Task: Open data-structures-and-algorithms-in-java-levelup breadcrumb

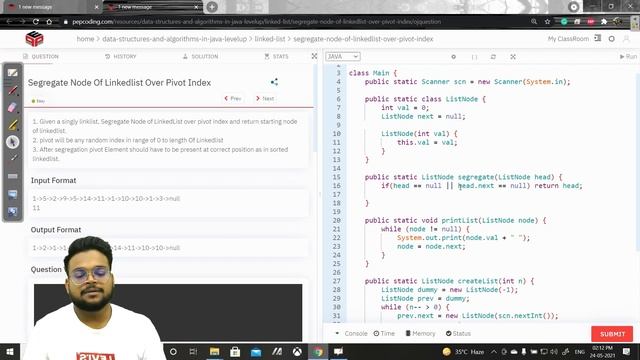Action: 175,39
